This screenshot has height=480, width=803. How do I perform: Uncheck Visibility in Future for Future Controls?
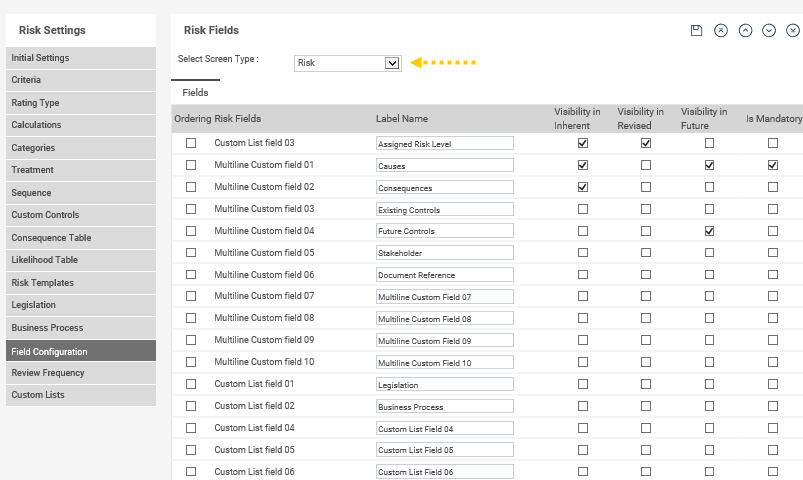(x=709, y=231)
